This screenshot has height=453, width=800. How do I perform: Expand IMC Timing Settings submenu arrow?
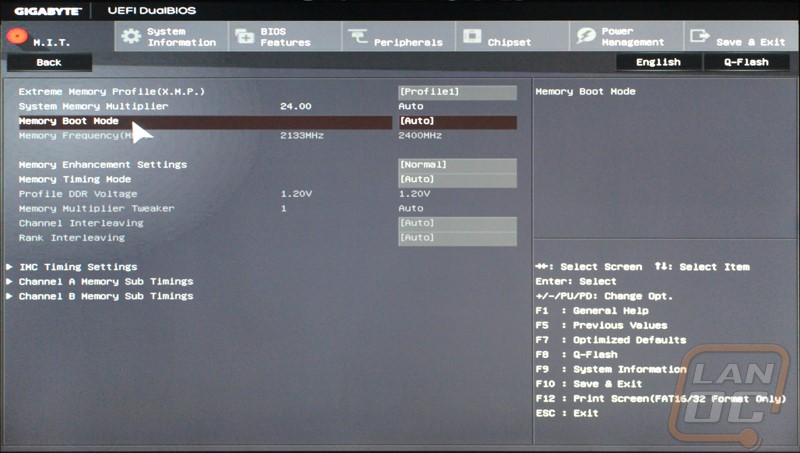click(x=10, y=267)
